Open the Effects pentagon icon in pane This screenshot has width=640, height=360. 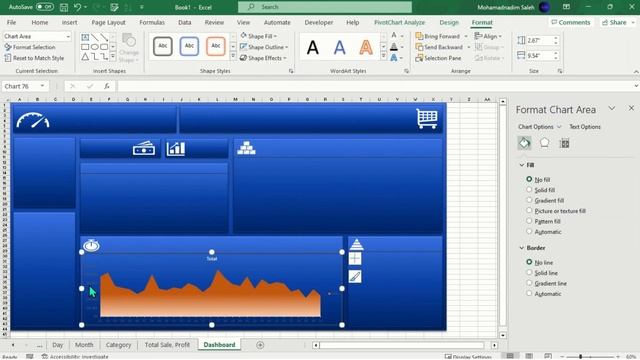click(544, 143)
